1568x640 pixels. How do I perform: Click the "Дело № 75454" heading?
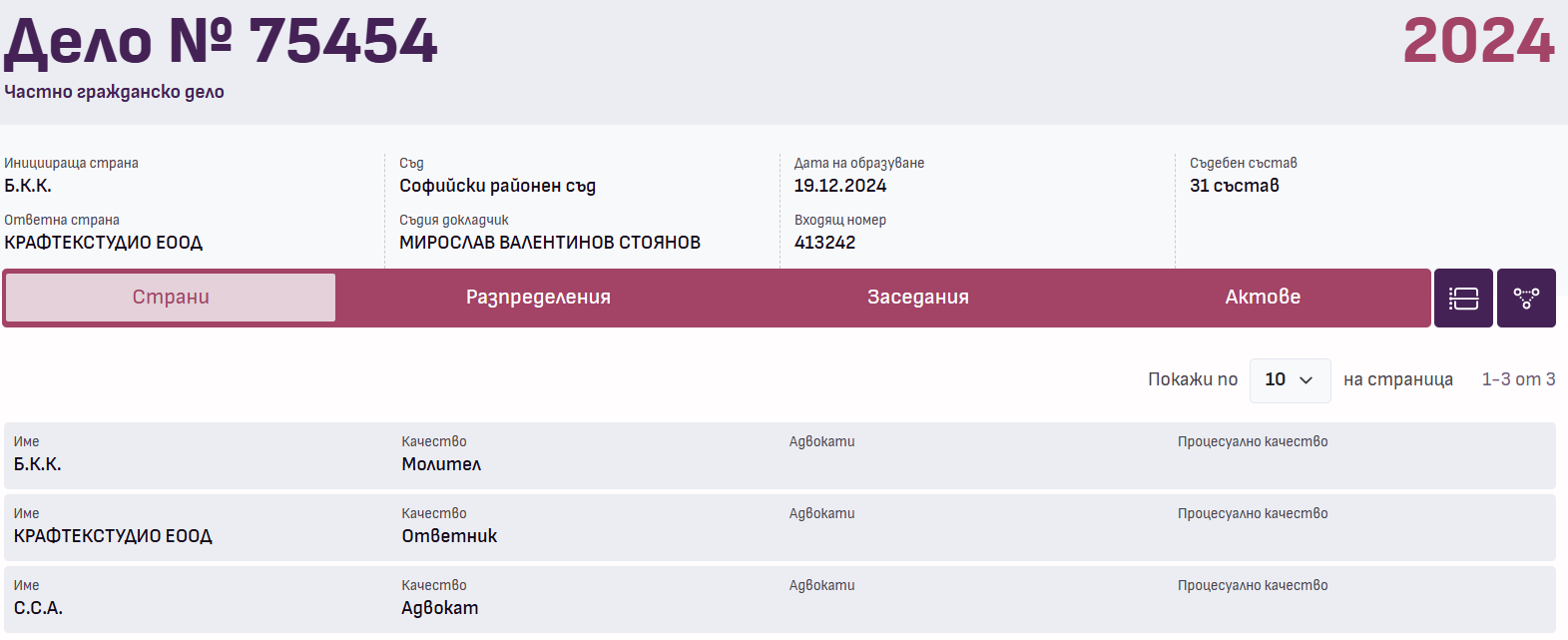pos(221,42)
